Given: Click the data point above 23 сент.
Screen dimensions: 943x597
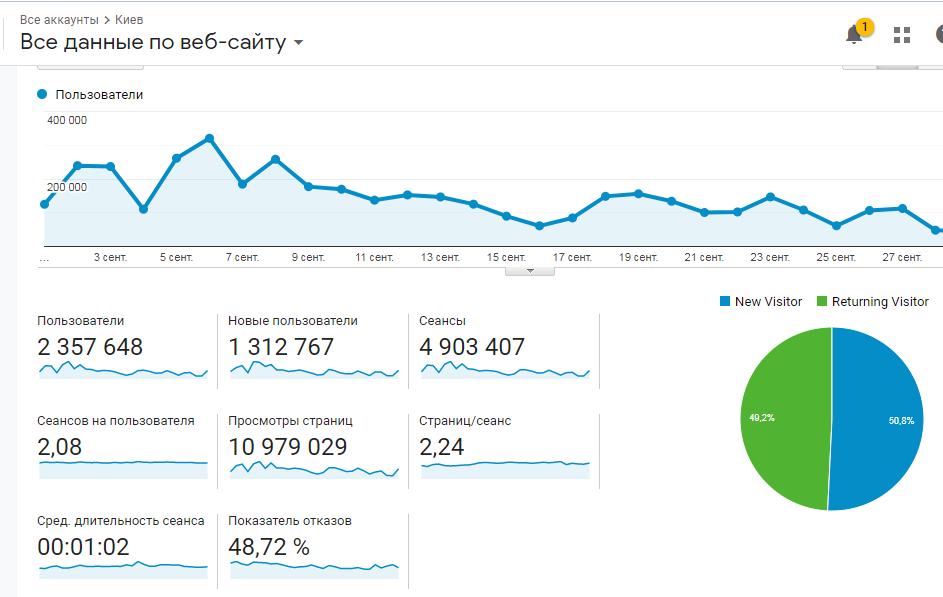Looking at the screenshot, I should click(x=770, y=197).
